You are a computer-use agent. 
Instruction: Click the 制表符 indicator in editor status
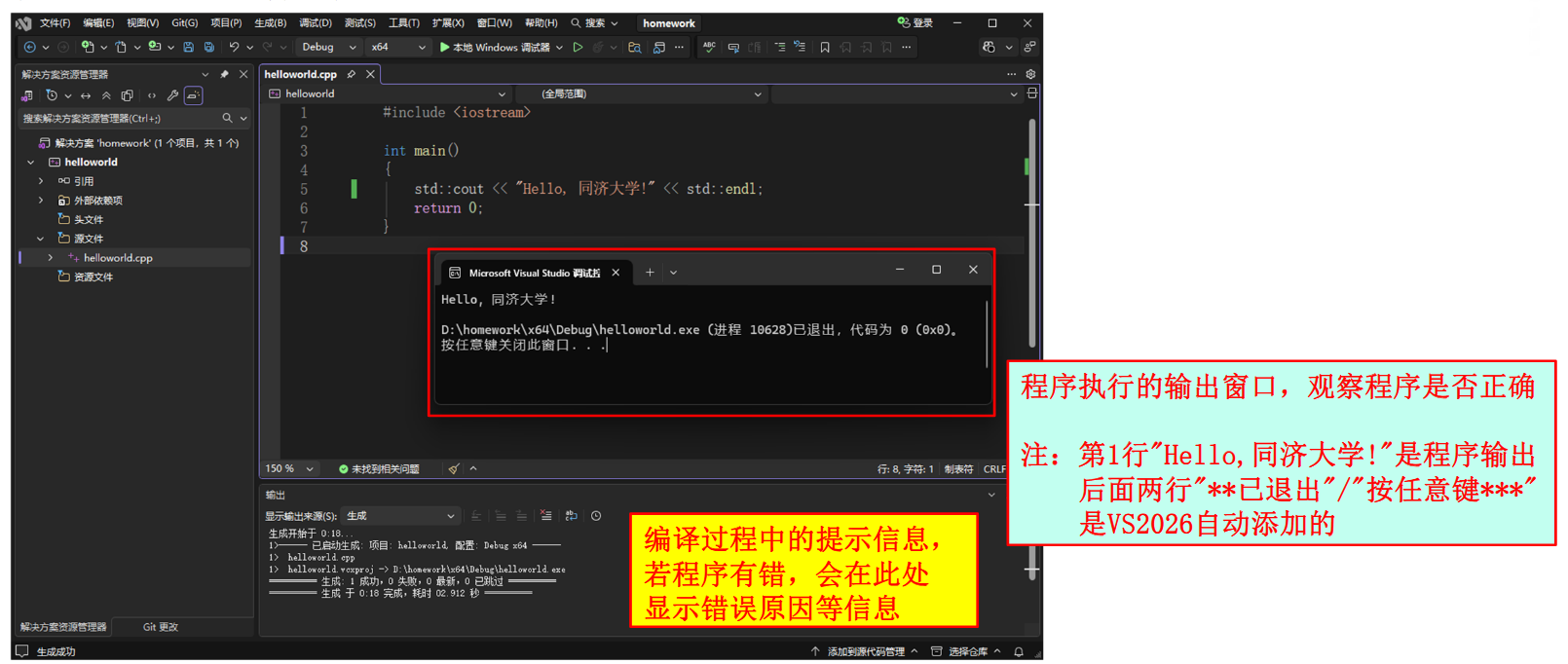pyautogui.click(x=958, y=468)
